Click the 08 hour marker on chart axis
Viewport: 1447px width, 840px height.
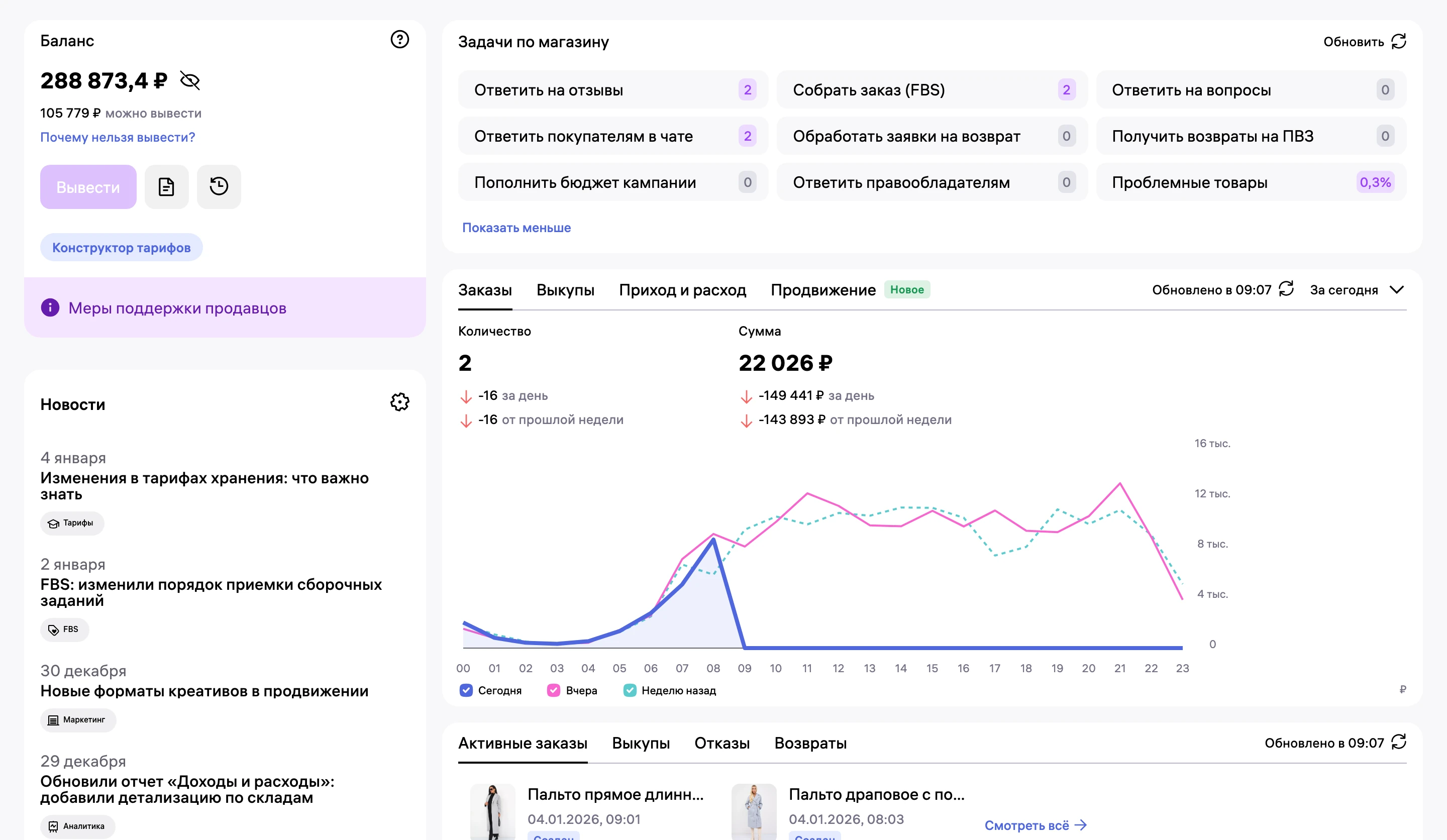[713, 668]
